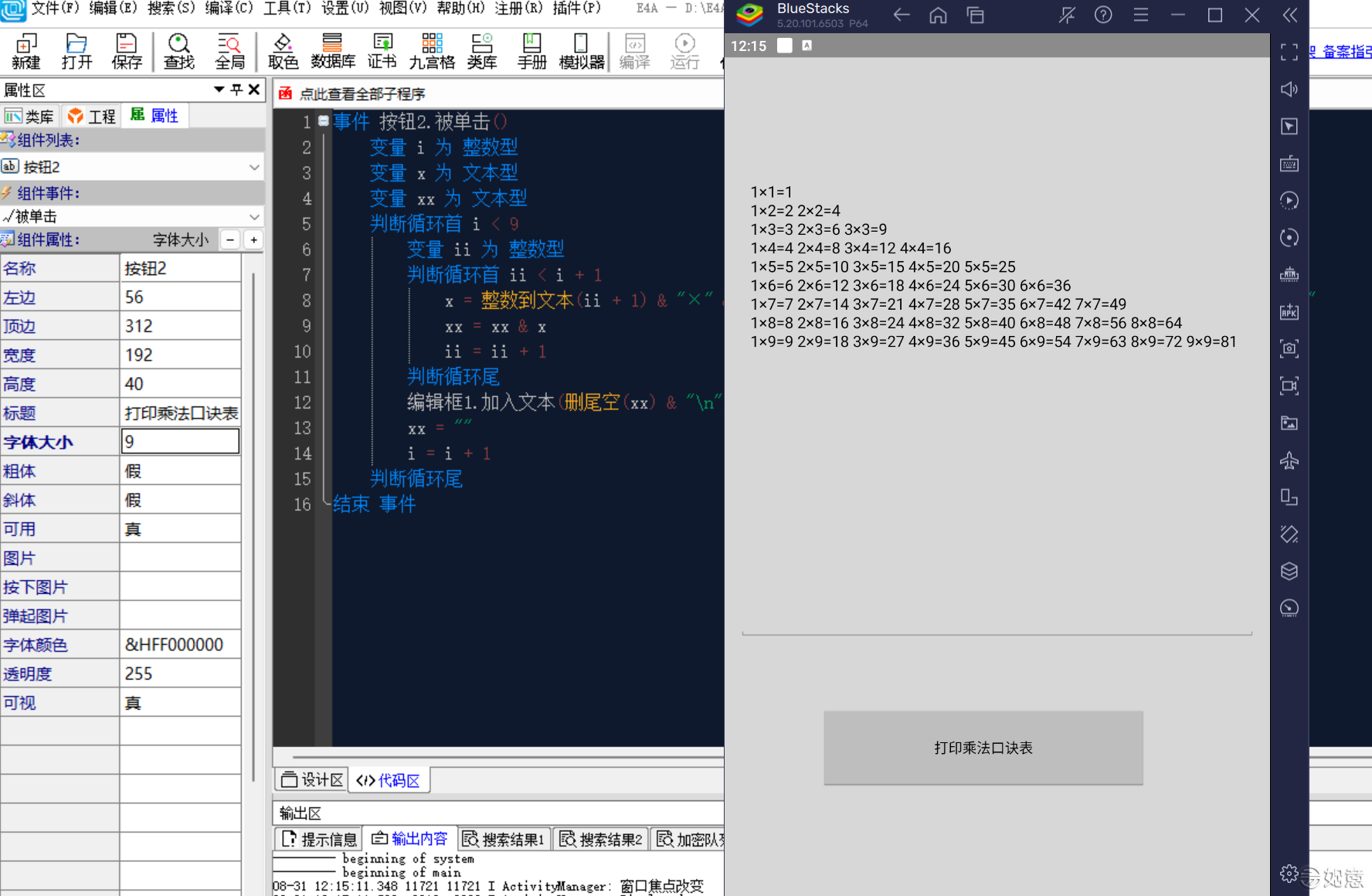Open the 输出内容 output tab
Screen dimensions: 1372x896
[x=409, y=839]
